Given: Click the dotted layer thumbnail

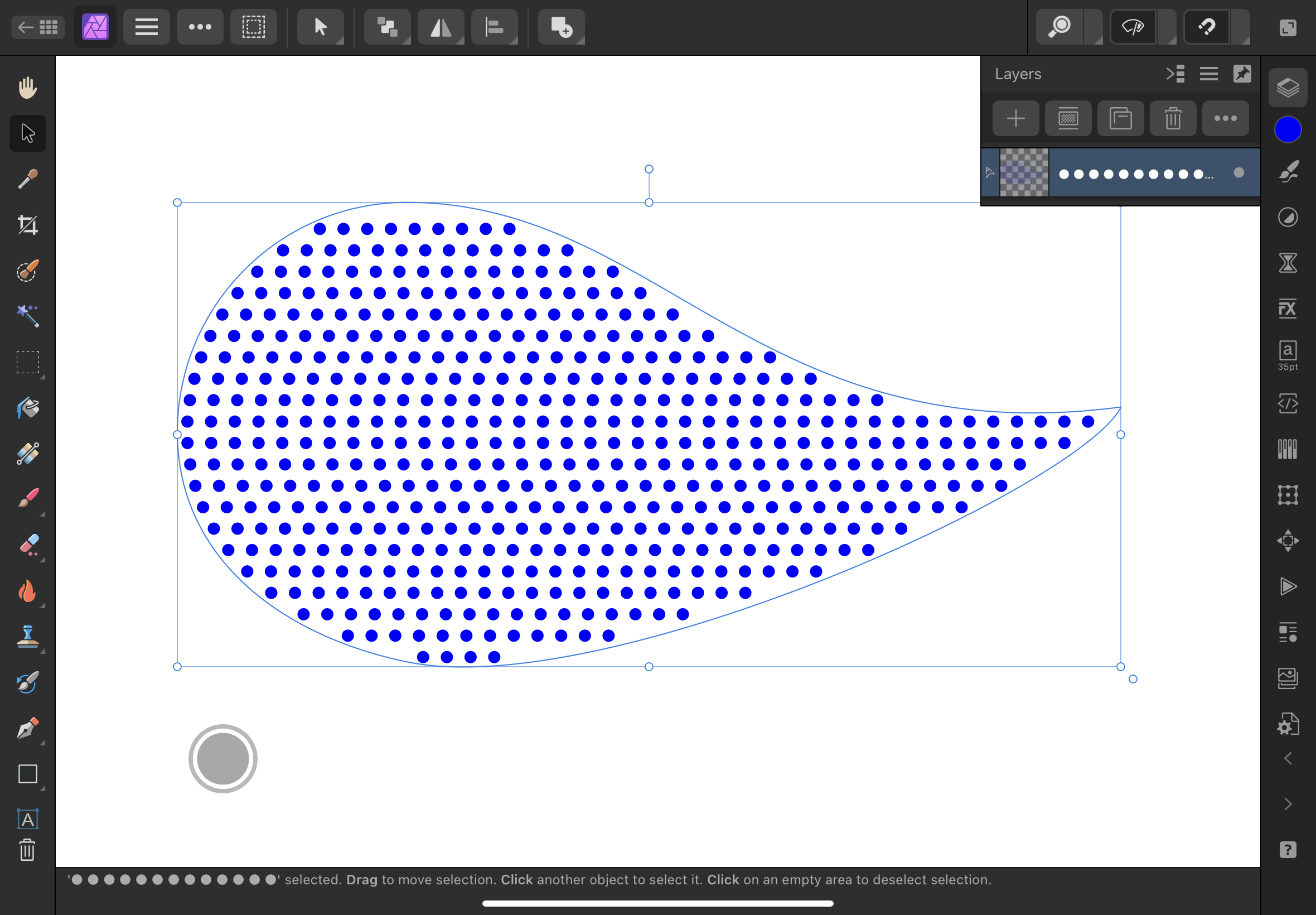Looking at the screenshot, I should (x=1023, y=172).
